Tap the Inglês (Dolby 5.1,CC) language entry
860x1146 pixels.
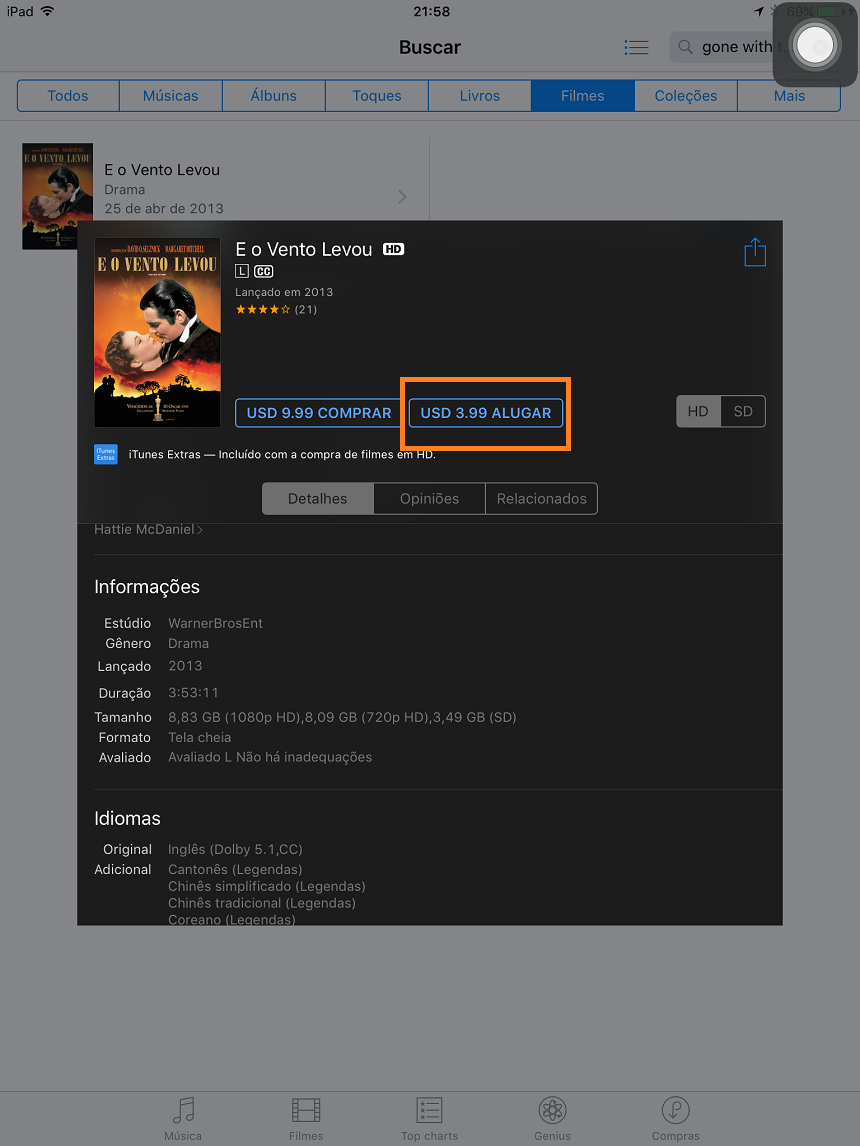point(235,849)
